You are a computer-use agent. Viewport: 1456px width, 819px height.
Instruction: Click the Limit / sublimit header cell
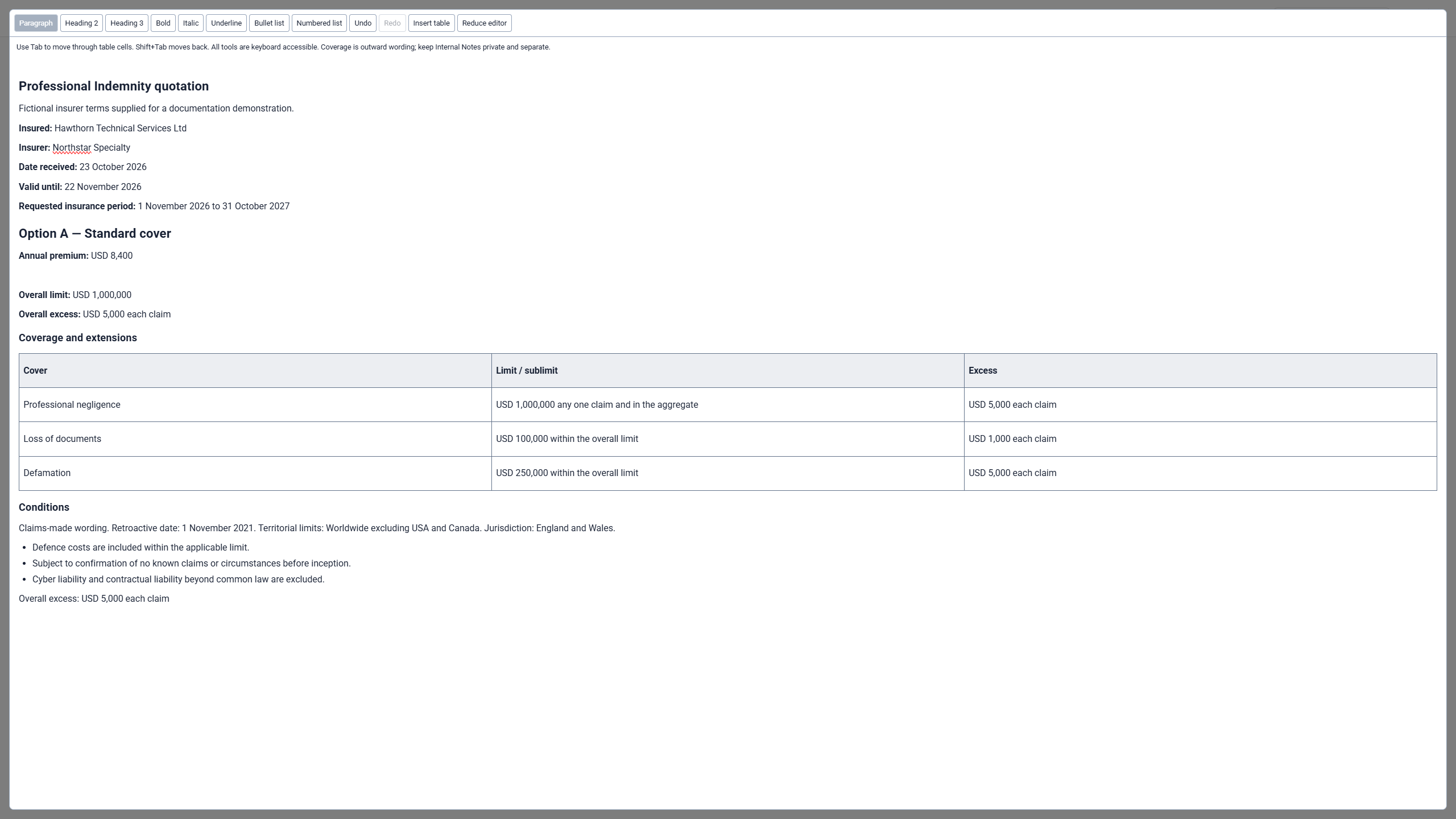(727, 371)
